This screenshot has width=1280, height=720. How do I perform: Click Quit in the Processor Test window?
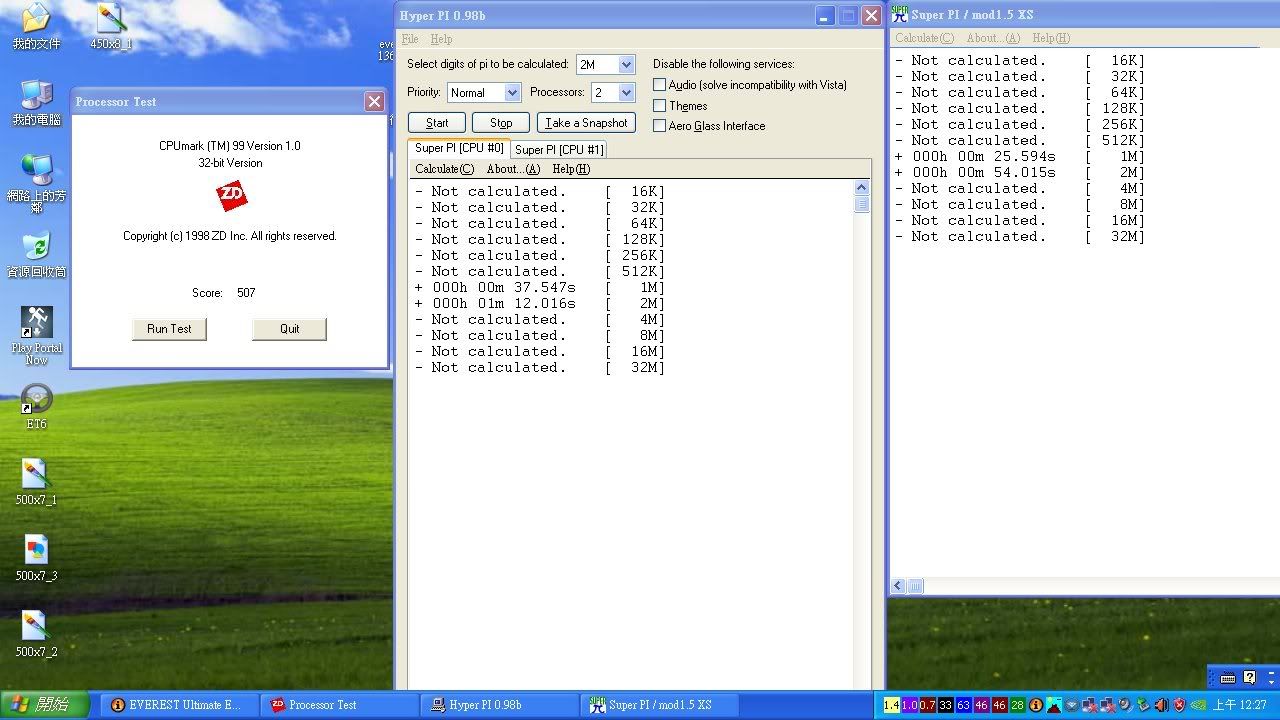pos(289,329)
